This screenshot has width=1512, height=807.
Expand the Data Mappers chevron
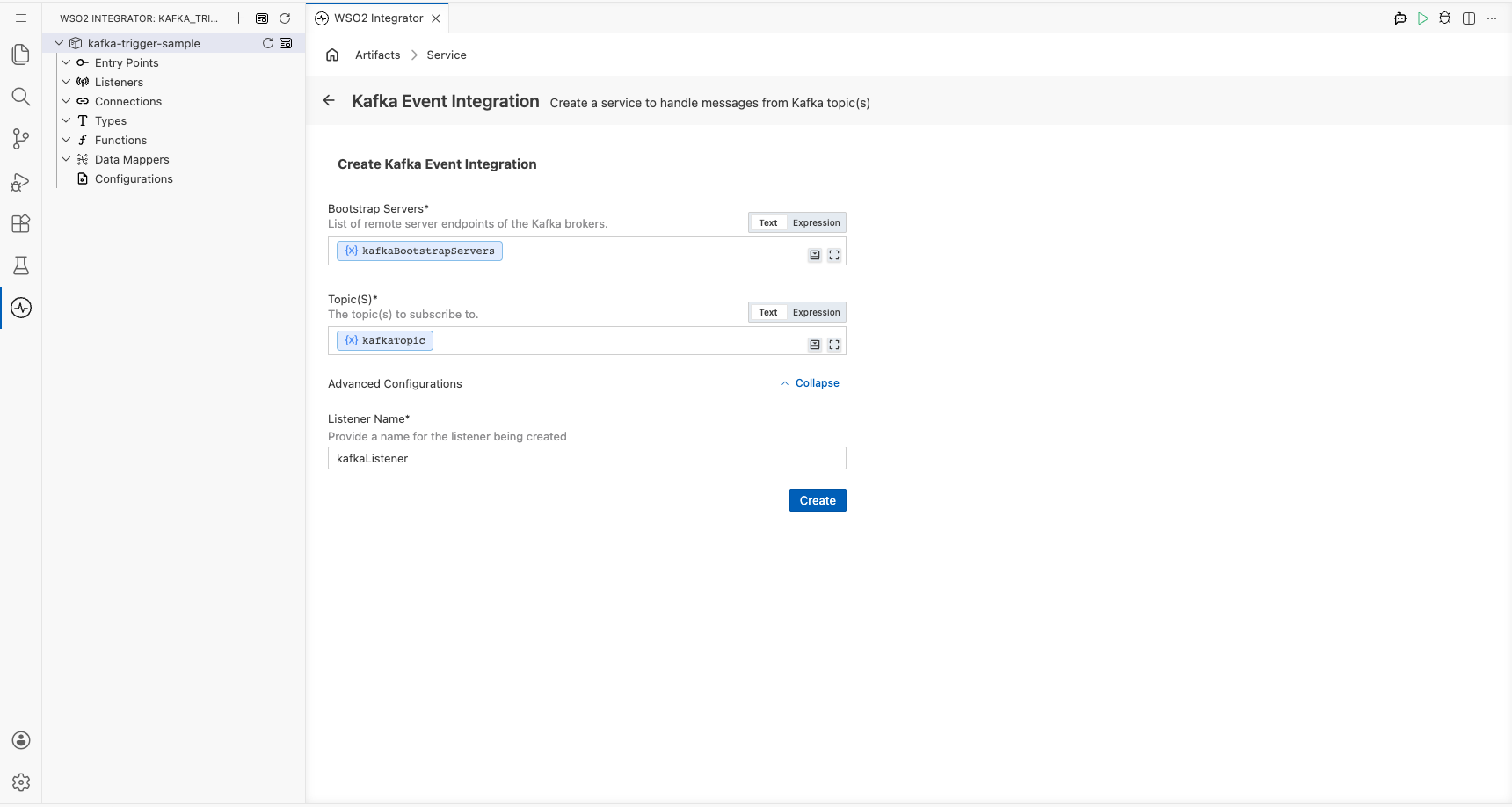pyautogui.click(x=66, y=159)
